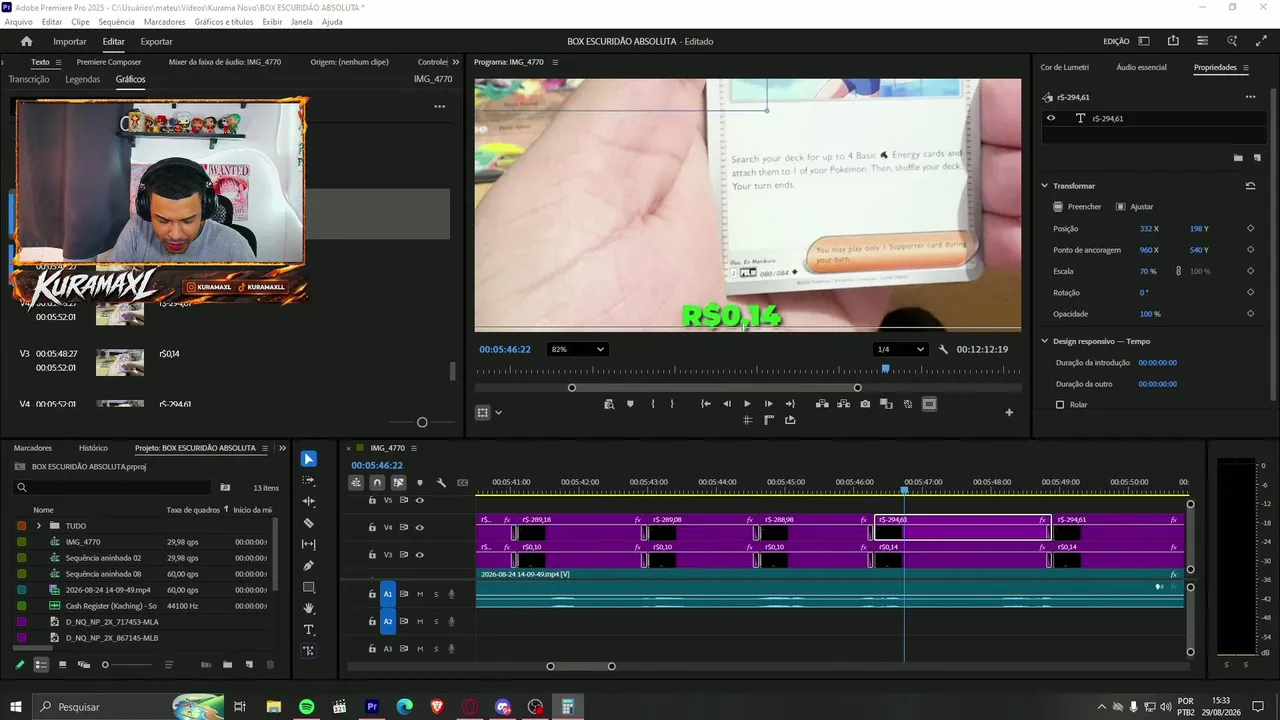Open the 82% zoom level dropdown
1280x720 pixels.
tap(577, 349)
